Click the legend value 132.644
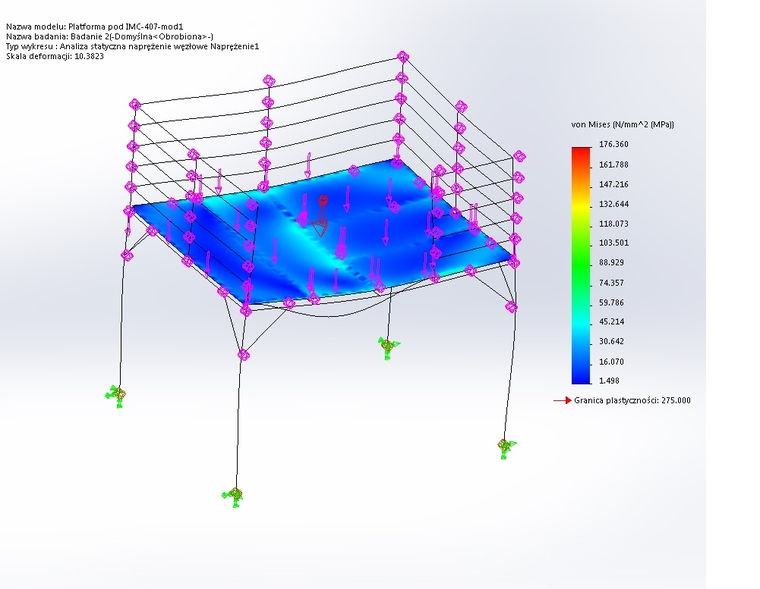The image size is (760, 589). [614, 204]
